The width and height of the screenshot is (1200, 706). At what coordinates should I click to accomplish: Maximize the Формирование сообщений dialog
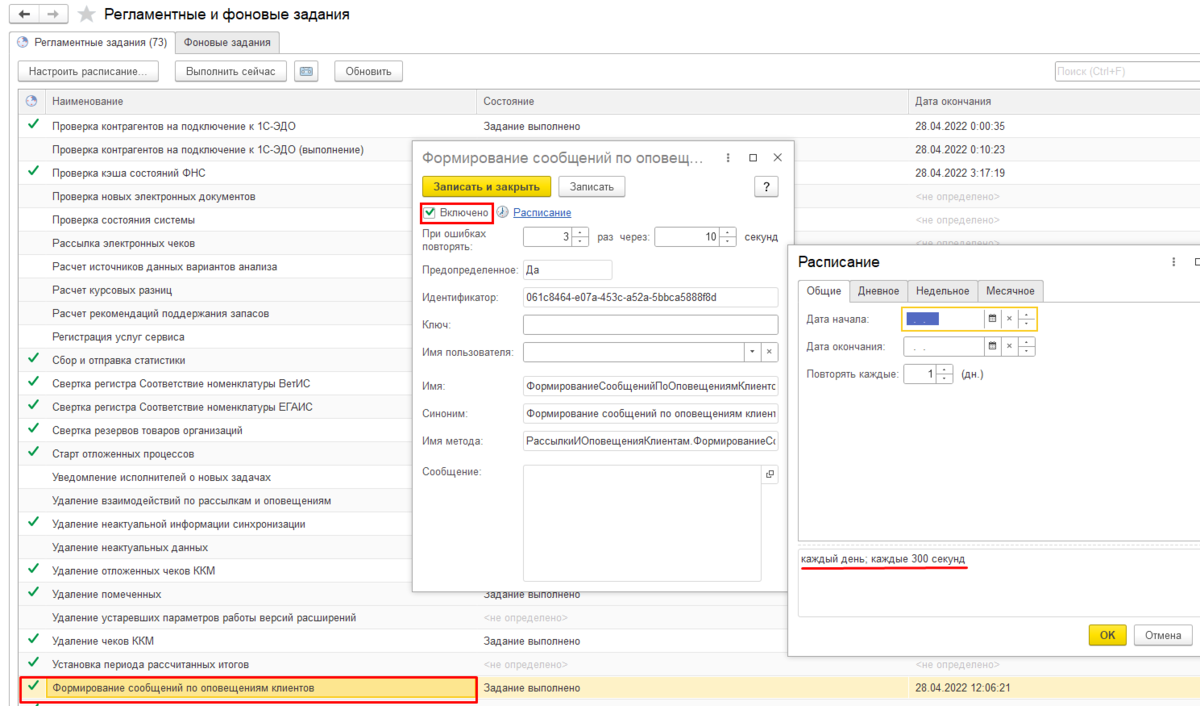tap(753, 158)
